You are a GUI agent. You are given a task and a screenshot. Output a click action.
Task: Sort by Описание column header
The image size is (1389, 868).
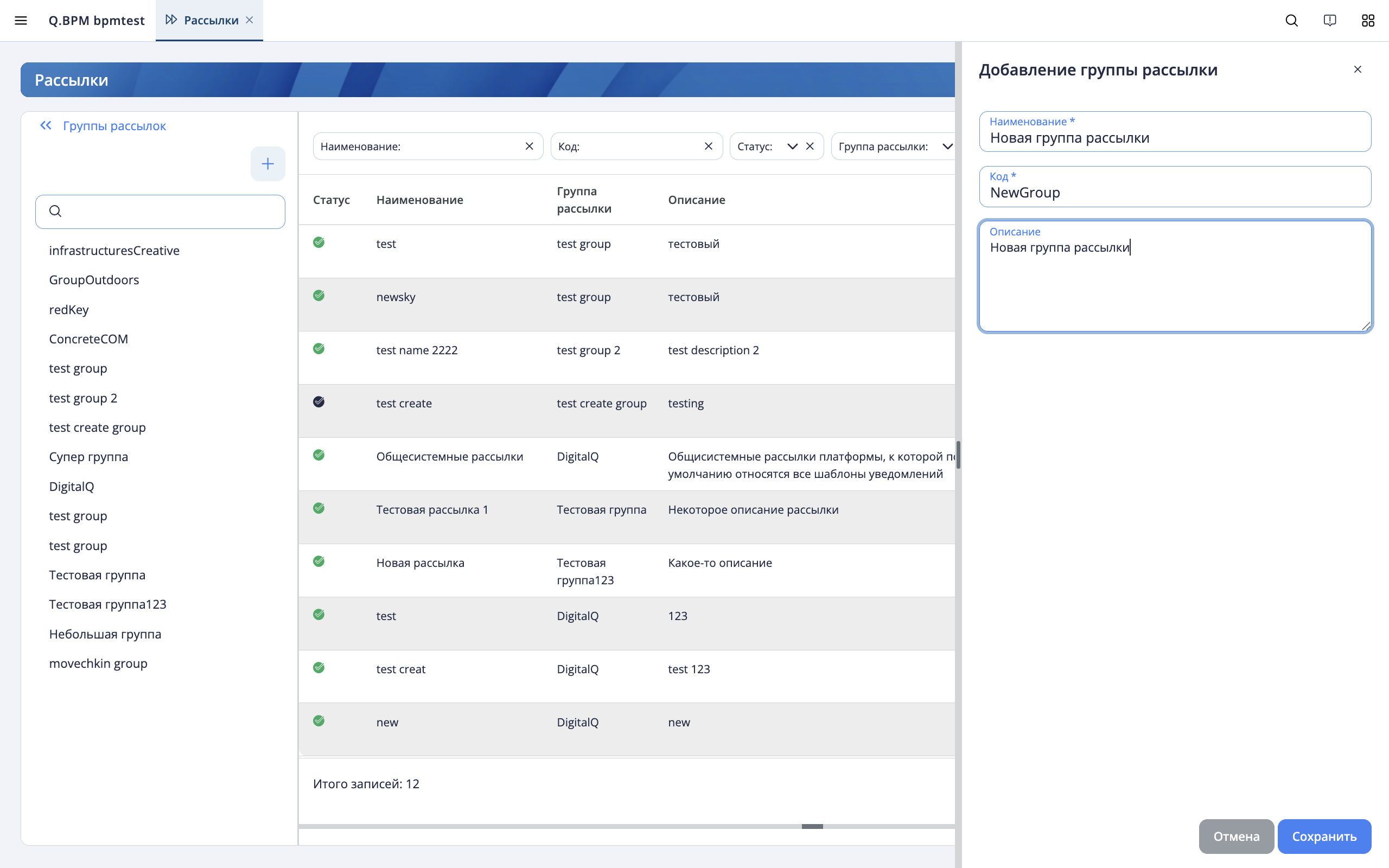(x=696, y=200)
